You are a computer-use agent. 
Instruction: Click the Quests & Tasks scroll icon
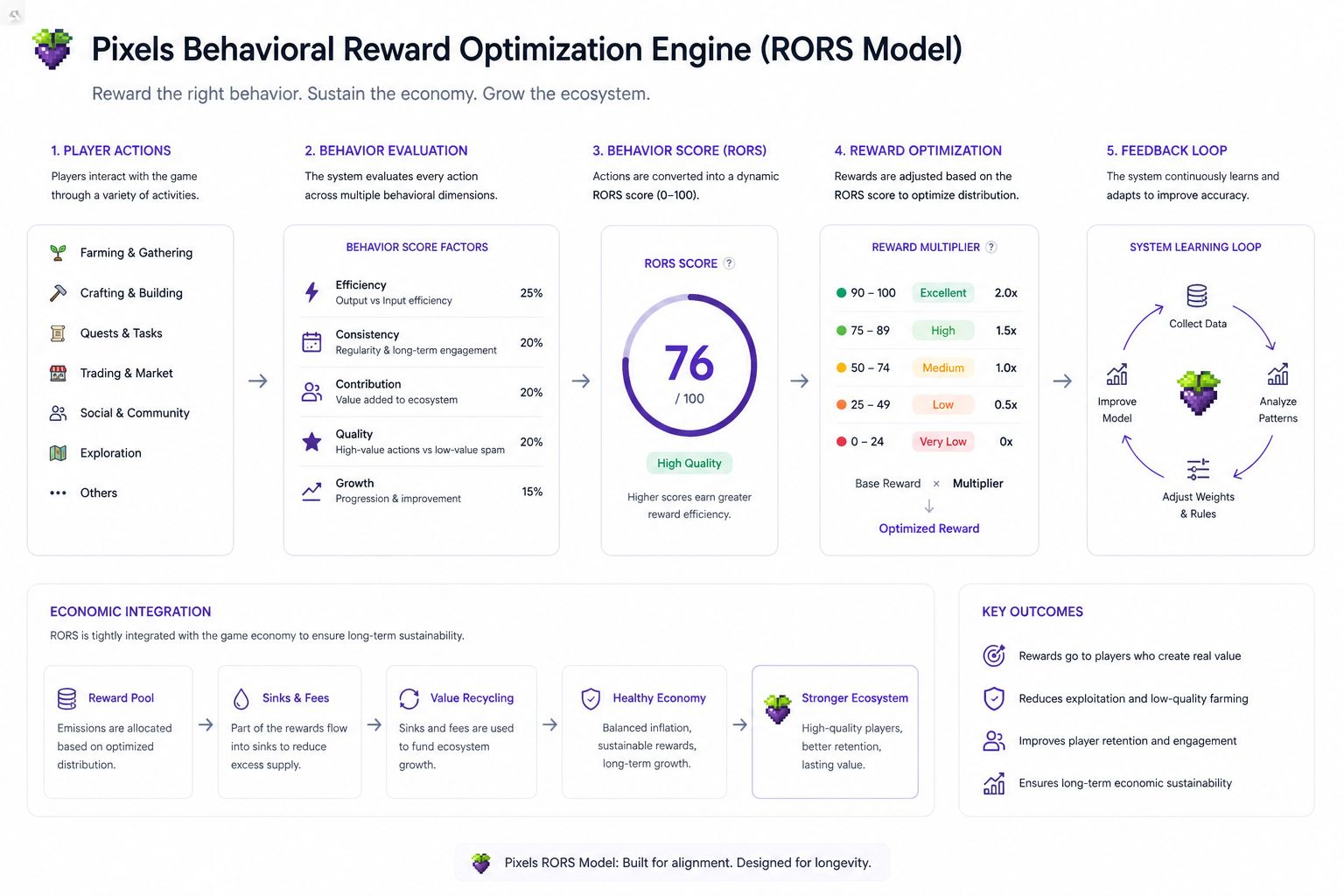pyautogui.click(x=58, y=333)
